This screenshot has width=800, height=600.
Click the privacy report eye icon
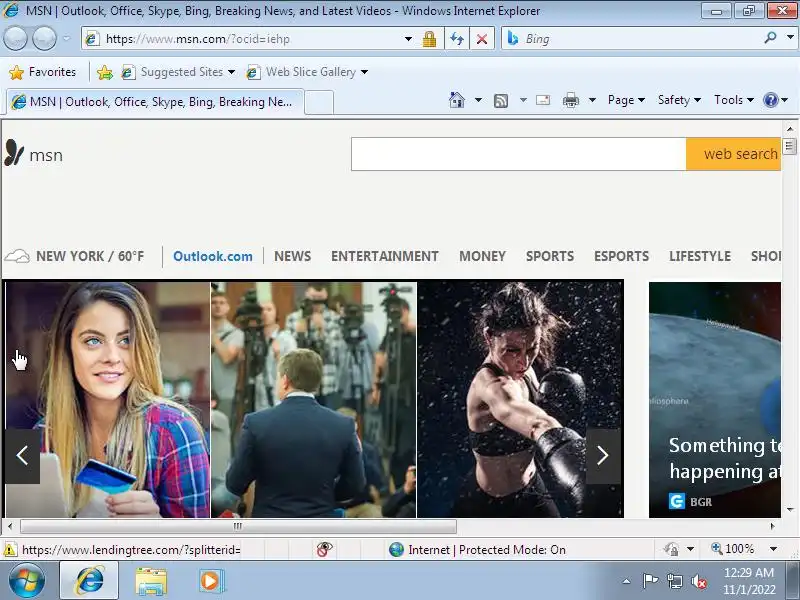[324, 549]
